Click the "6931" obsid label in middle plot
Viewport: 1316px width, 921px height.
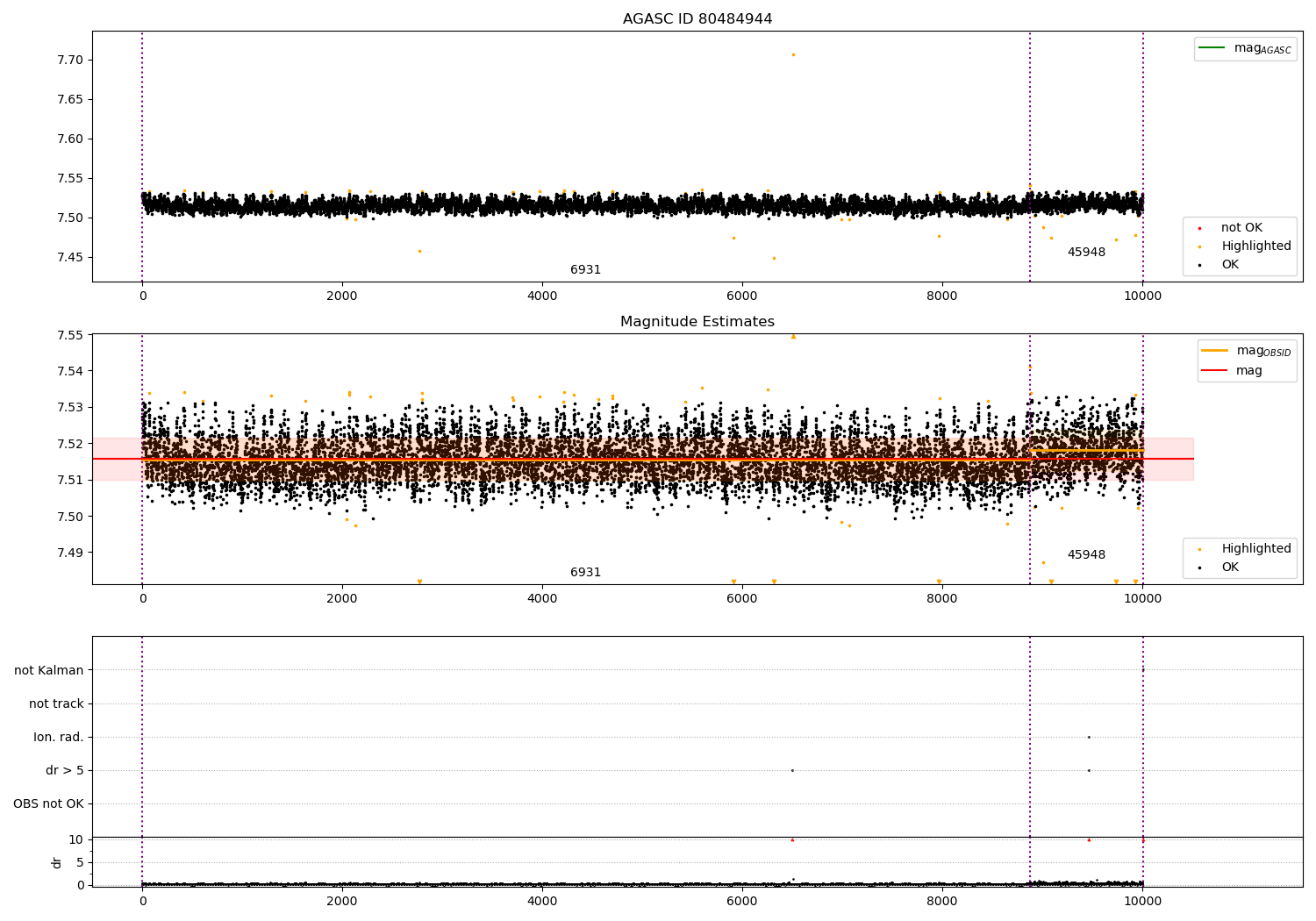pos(585,573)
